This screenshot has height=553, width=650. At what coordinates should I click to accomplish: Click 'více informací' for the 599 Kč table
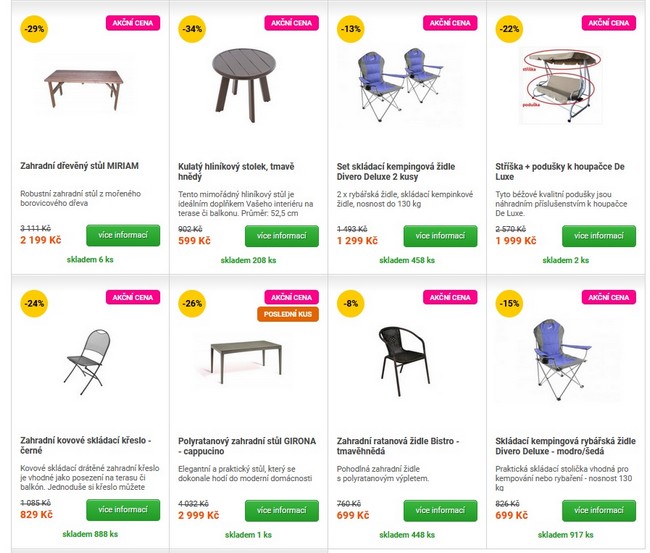[x=281, y=236]
